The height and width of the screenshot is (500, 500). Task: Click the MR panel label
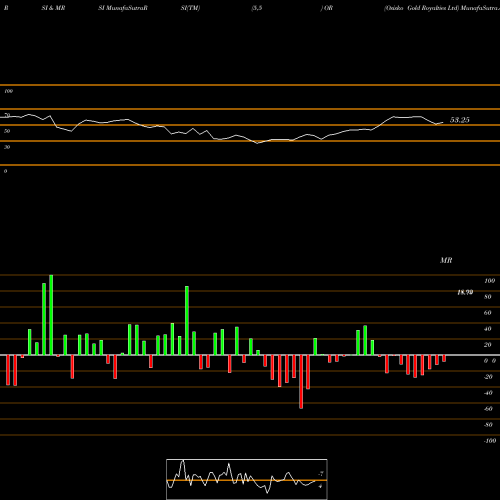[446, 260]
